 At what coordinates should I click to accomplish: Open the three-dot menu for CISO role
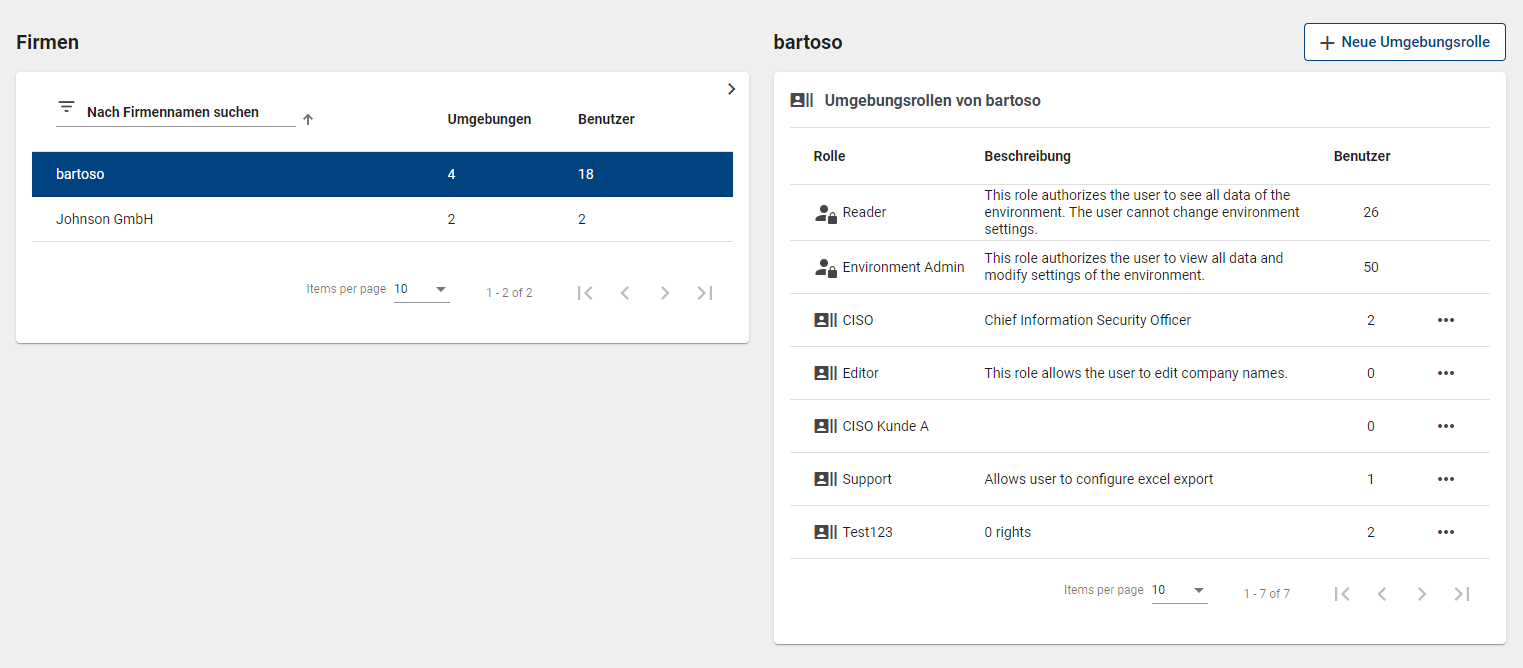1445,320
